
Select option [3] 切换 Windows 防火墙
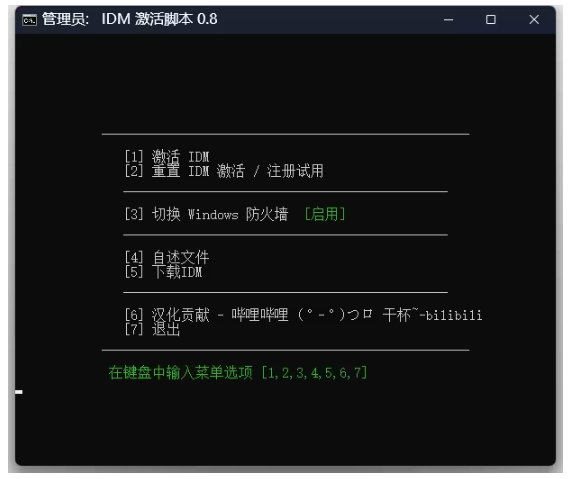pos(206,214)
